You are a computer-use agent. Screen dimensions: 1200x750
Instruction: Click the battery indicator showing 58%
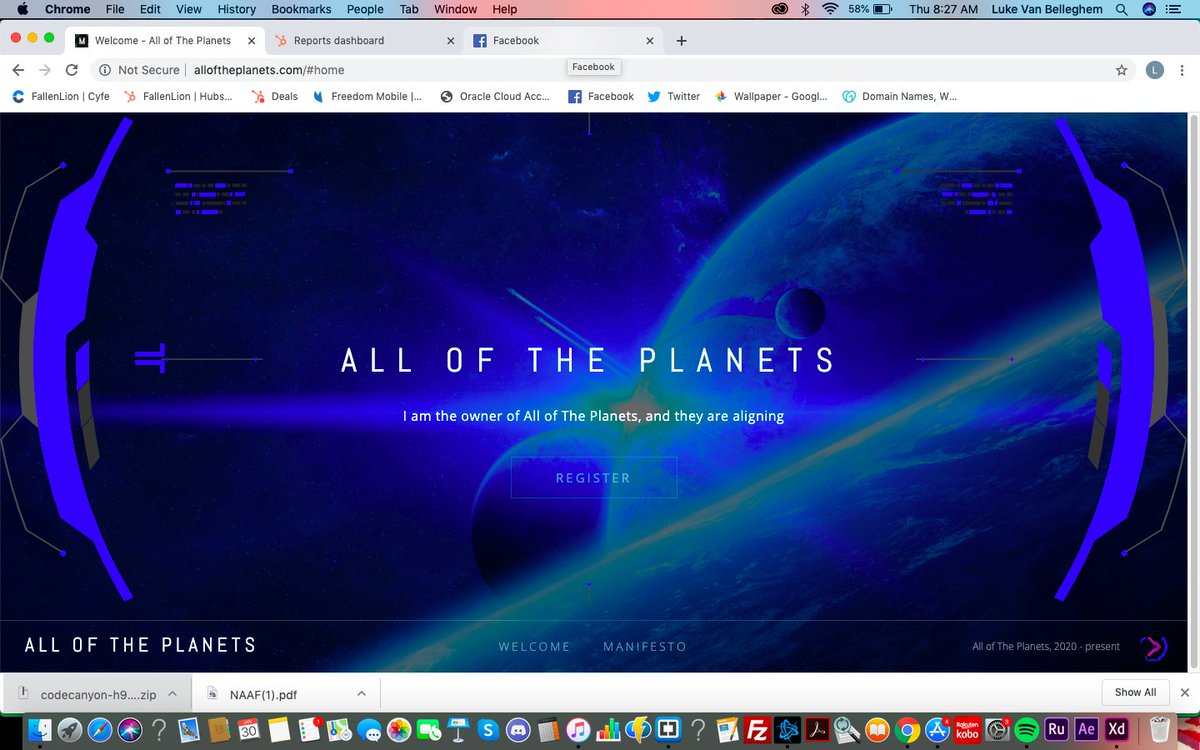(872, 9)
